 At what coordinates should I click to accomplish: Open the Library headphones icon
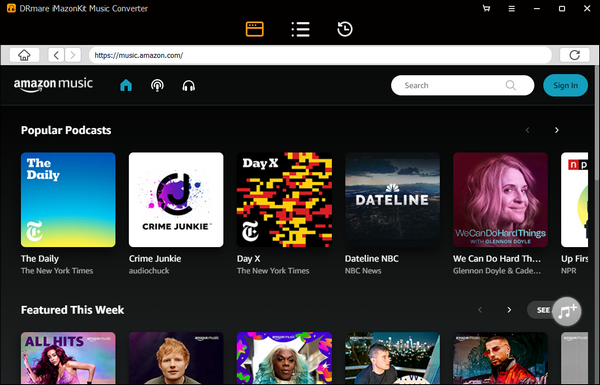point(189,85)
